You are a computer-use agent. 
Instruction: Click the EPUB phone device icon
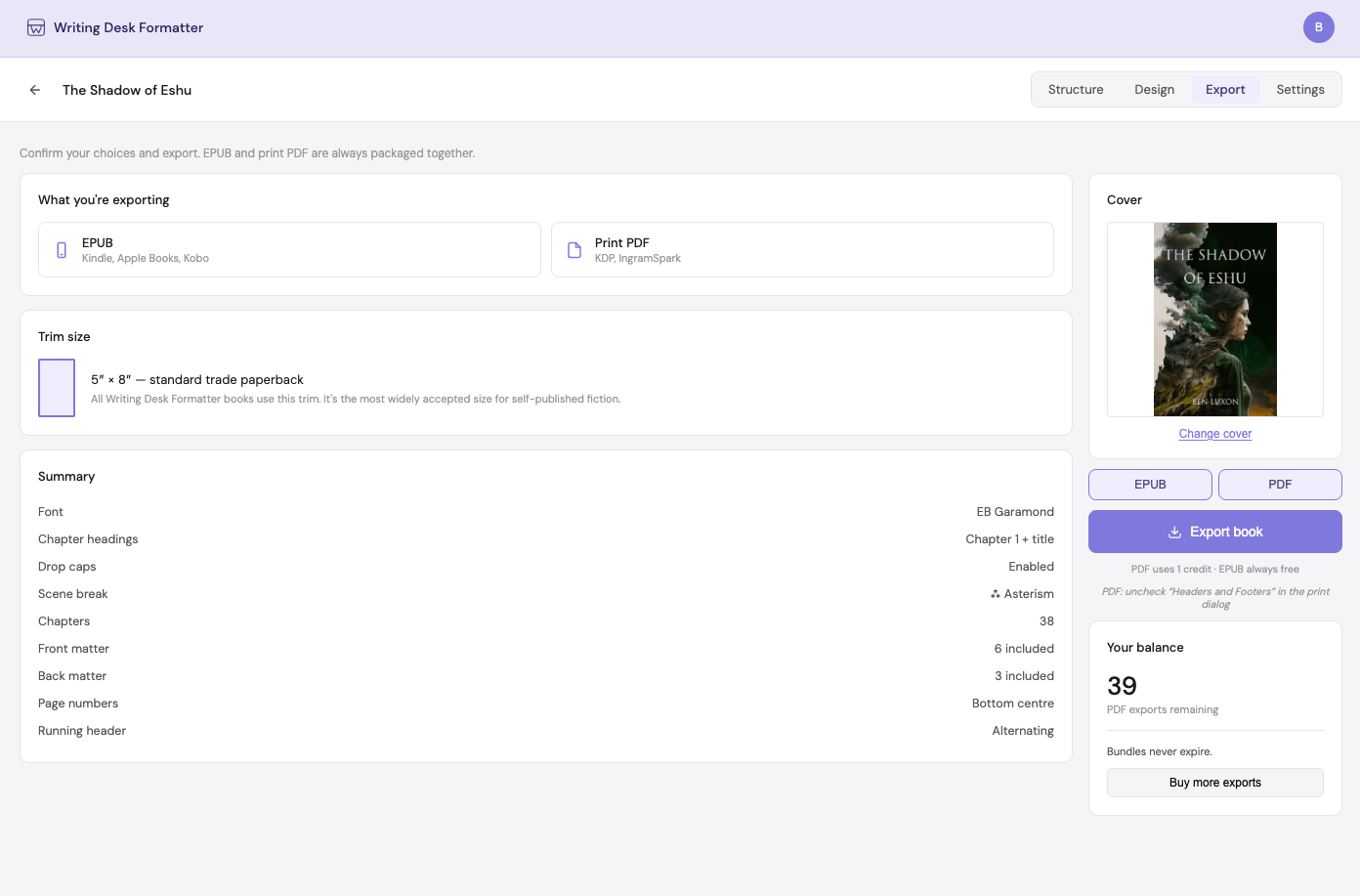[62, 250]
